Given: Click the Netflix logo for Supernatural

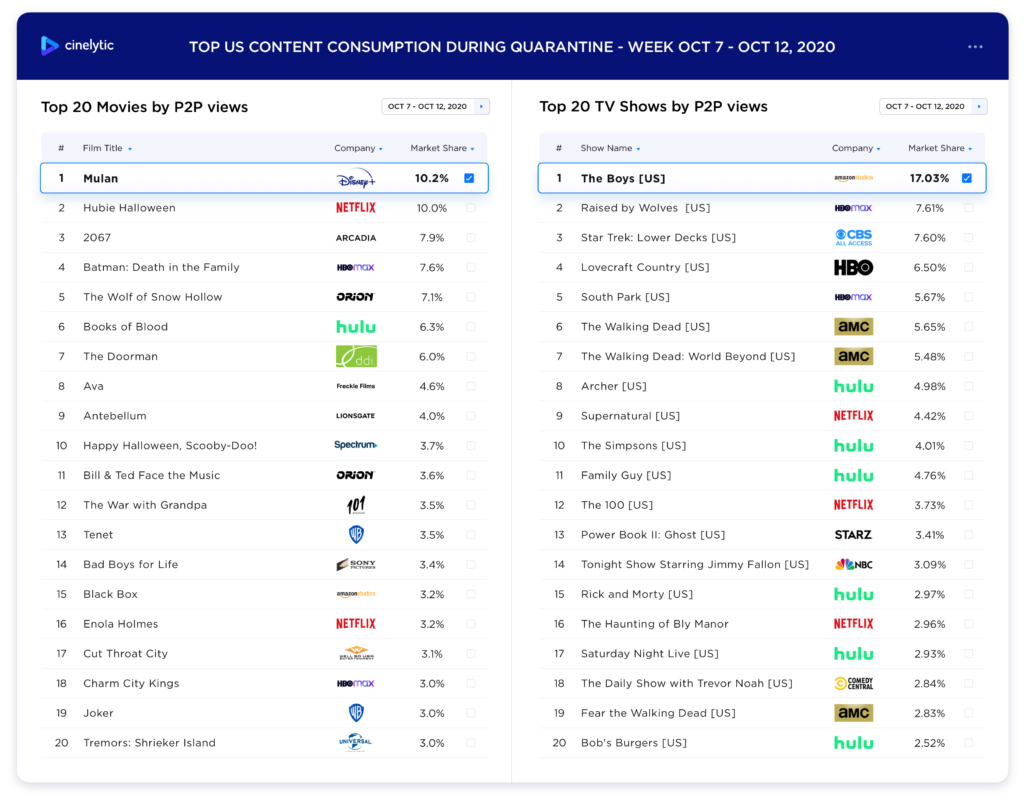Looking at the screenshot, I should tap(854, 415).
